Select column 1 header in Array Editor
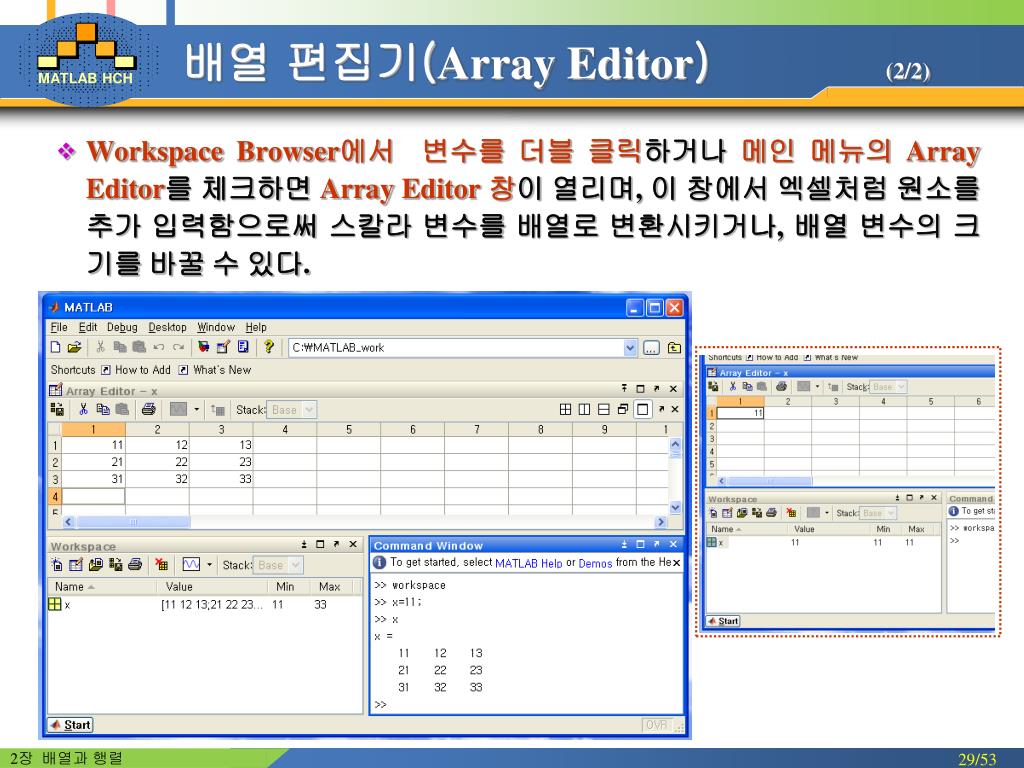 [x=93, y=429]
